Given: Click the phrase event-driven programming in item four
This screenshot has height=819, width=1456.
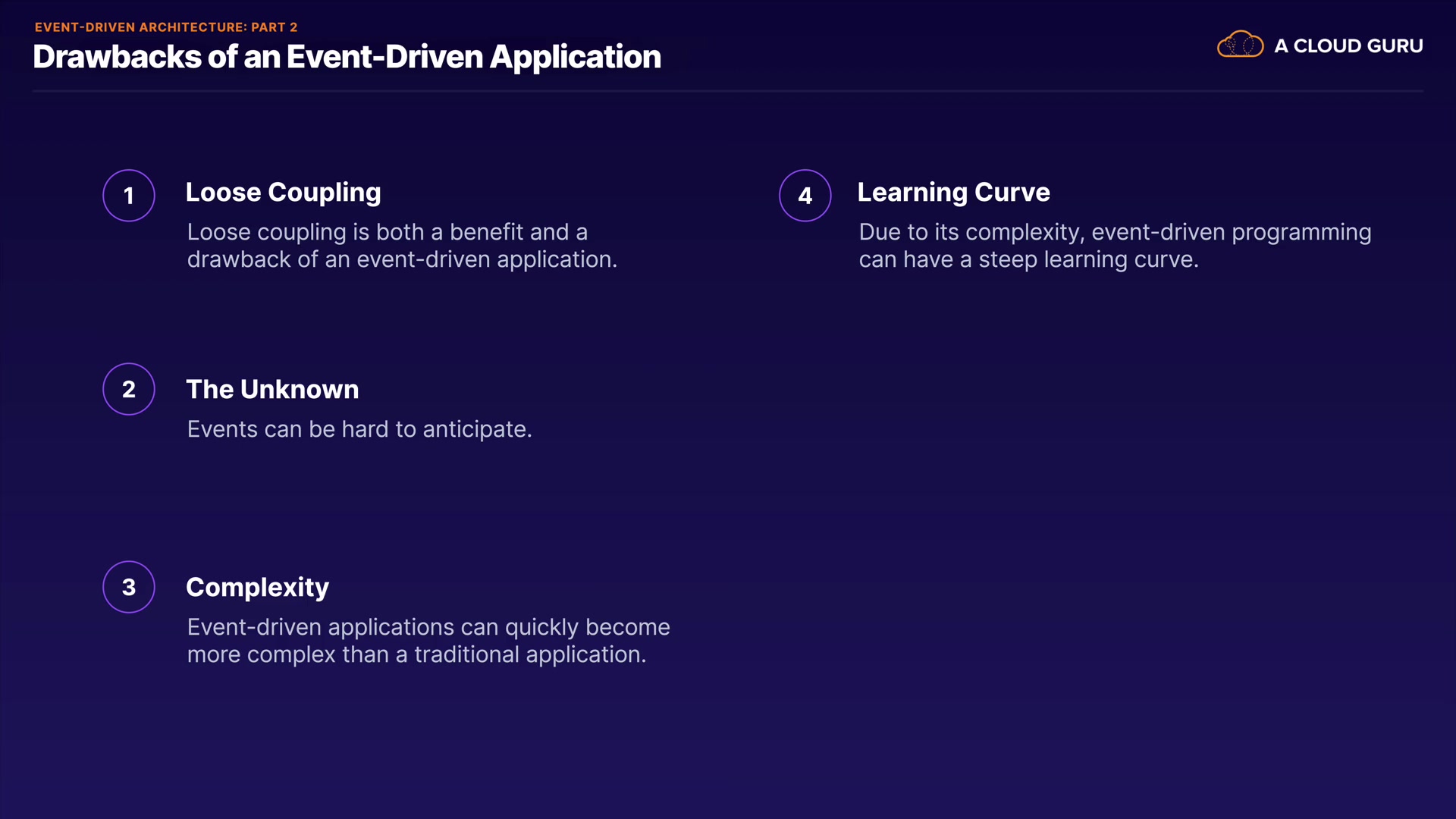Looking at the screenshot, I should [1231, 232].
